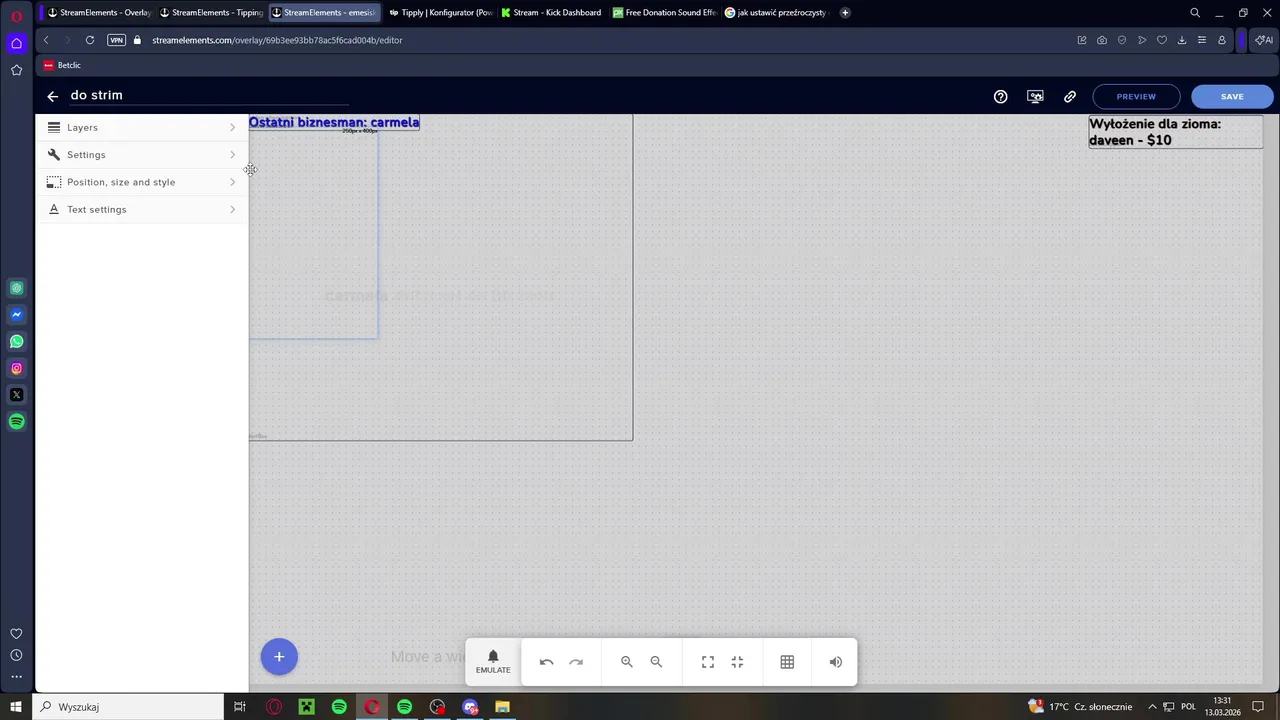Zoom out on the canvas
This screenshot has height=720, width=1280.
(x=656, y=662)
